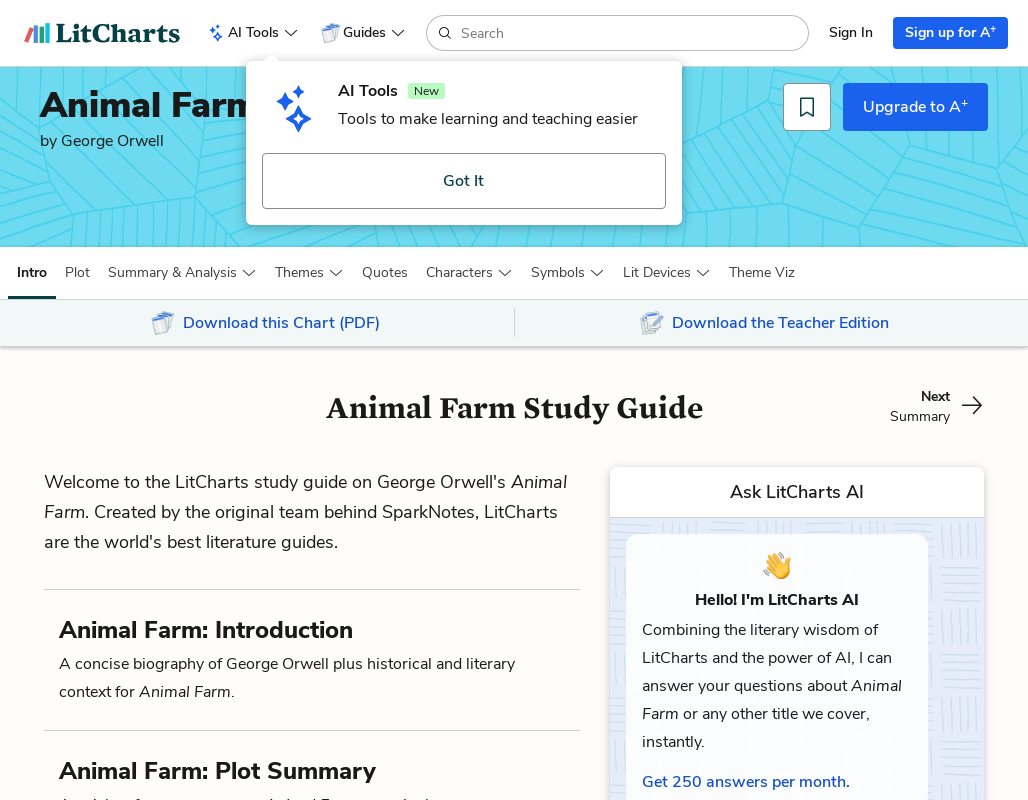Click the search magnifier icon
Viewport: 1028px width, 800px height.
[445, 33]
